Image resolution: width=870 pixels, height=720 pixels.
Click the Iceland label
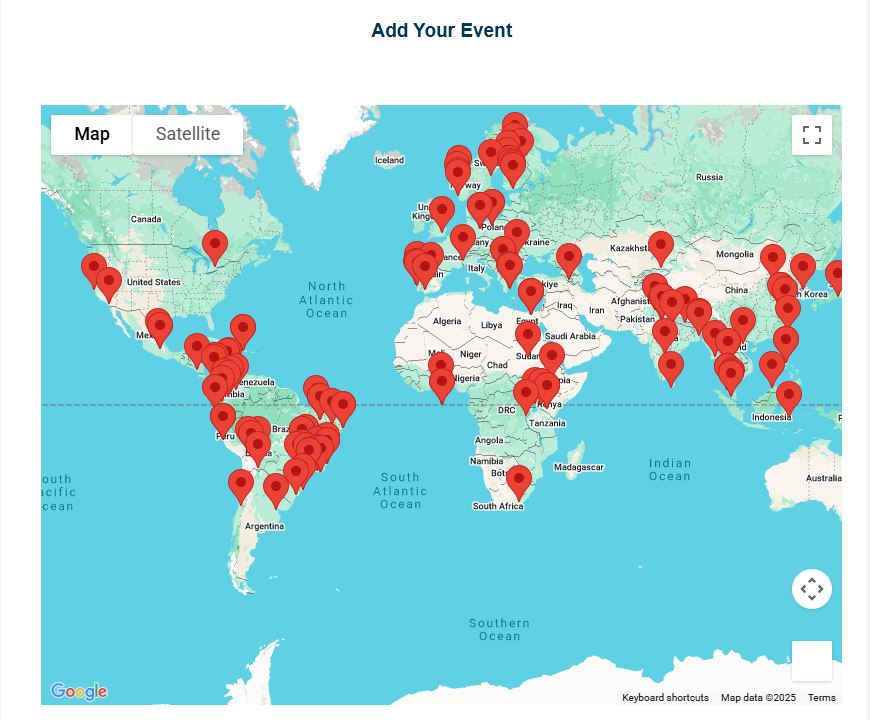[390, 160]
